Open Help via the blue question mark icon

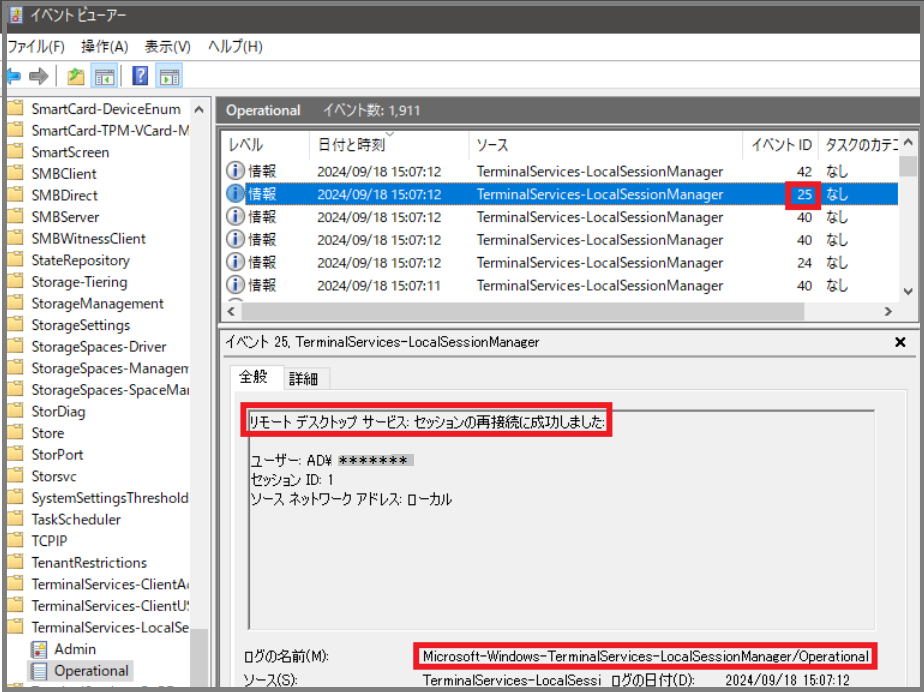(x=140, y=76)
